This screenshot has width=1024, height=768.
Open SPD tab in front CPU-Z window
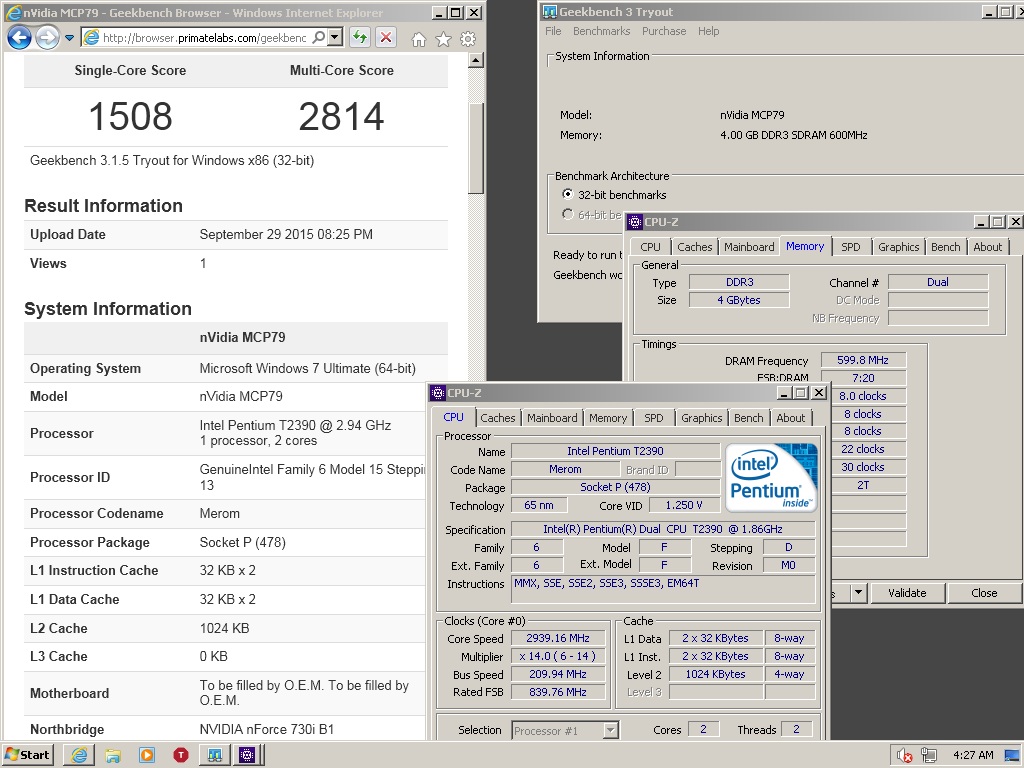pos(654,419)
